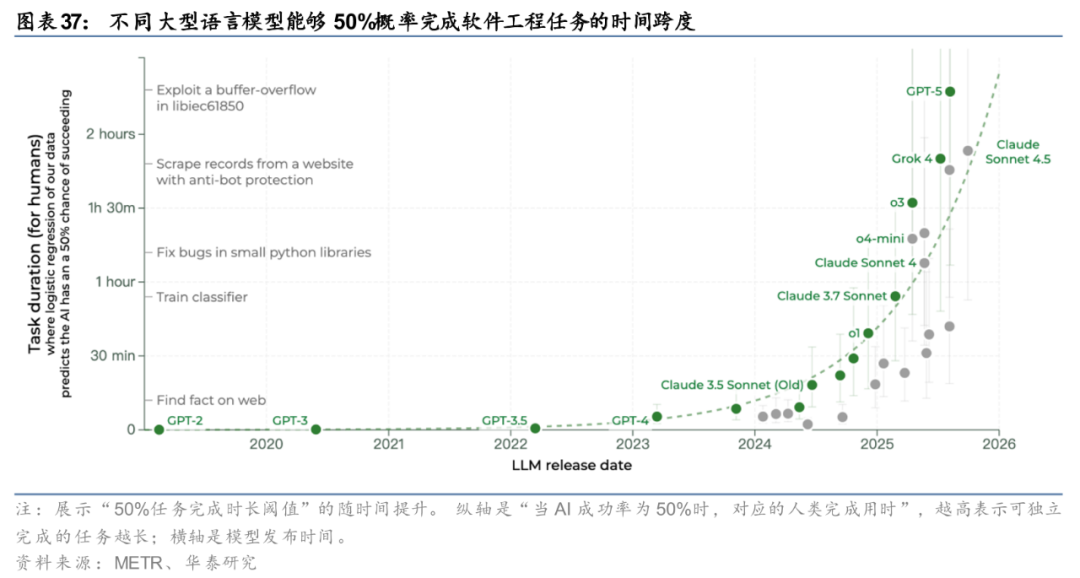Click the o1 model label
Viewport: 1080px width, 578px height.
tap(853, 333)
